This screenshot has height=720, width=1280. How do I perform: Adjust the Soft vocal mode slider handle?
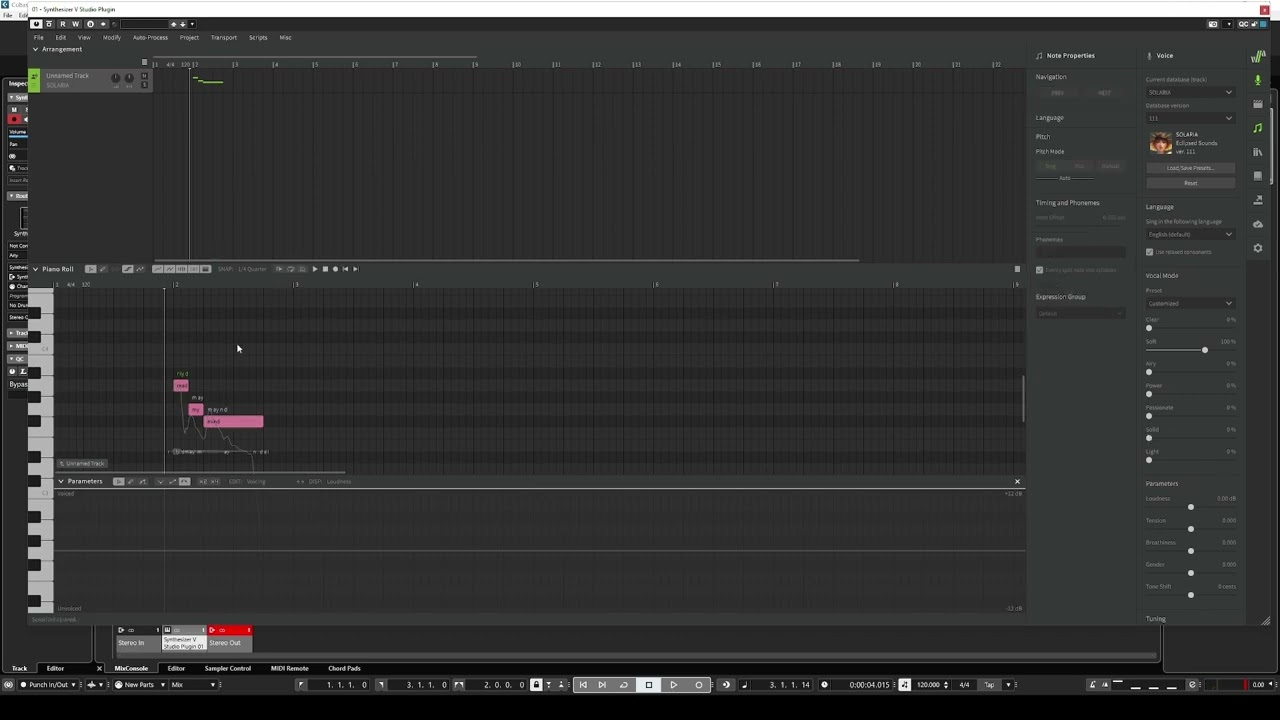(1204, 350)
